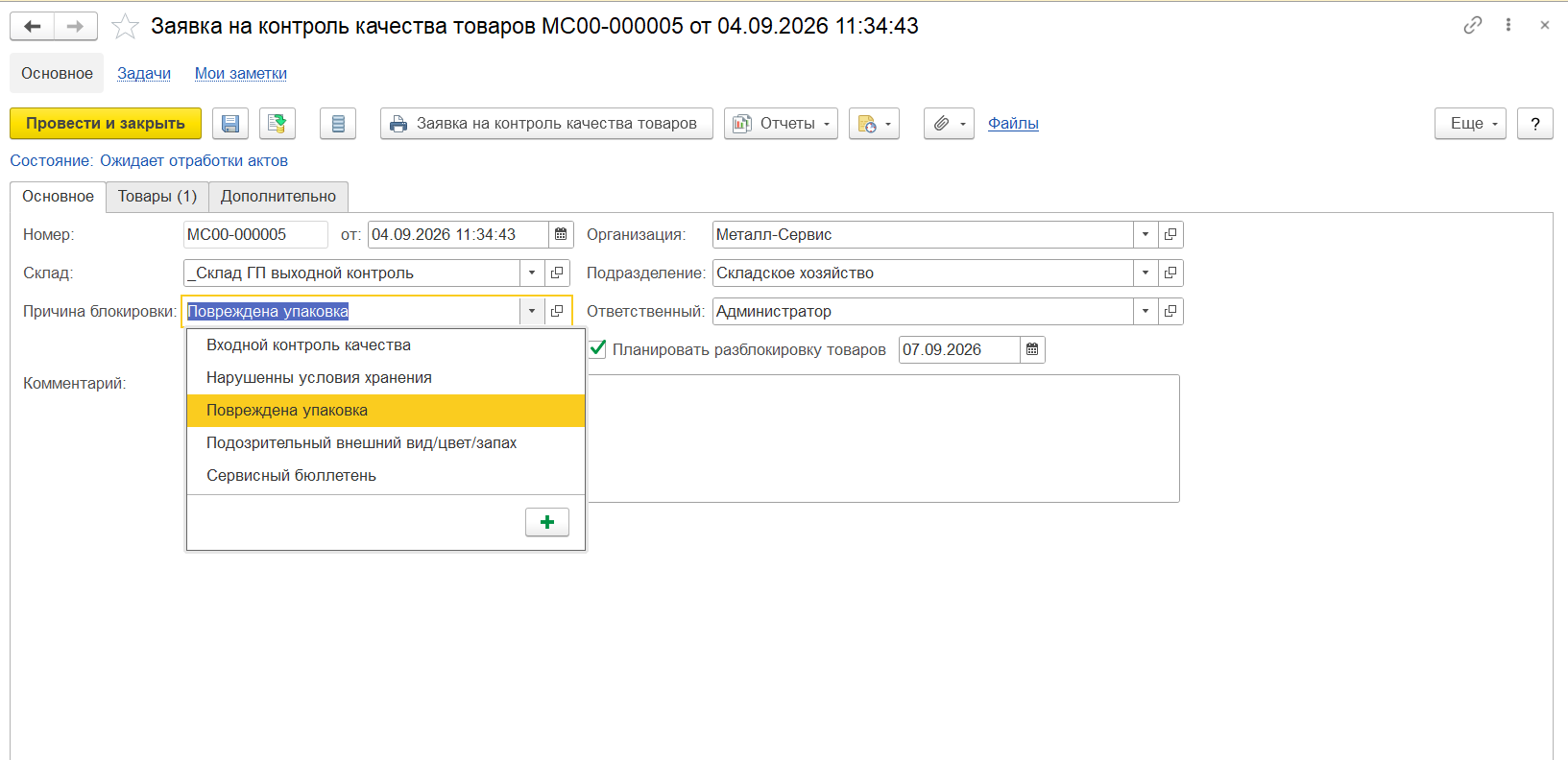This screenshot has width=1568, height=760.
Task: Switch to the Товары (1) tab
Action: 157,197
